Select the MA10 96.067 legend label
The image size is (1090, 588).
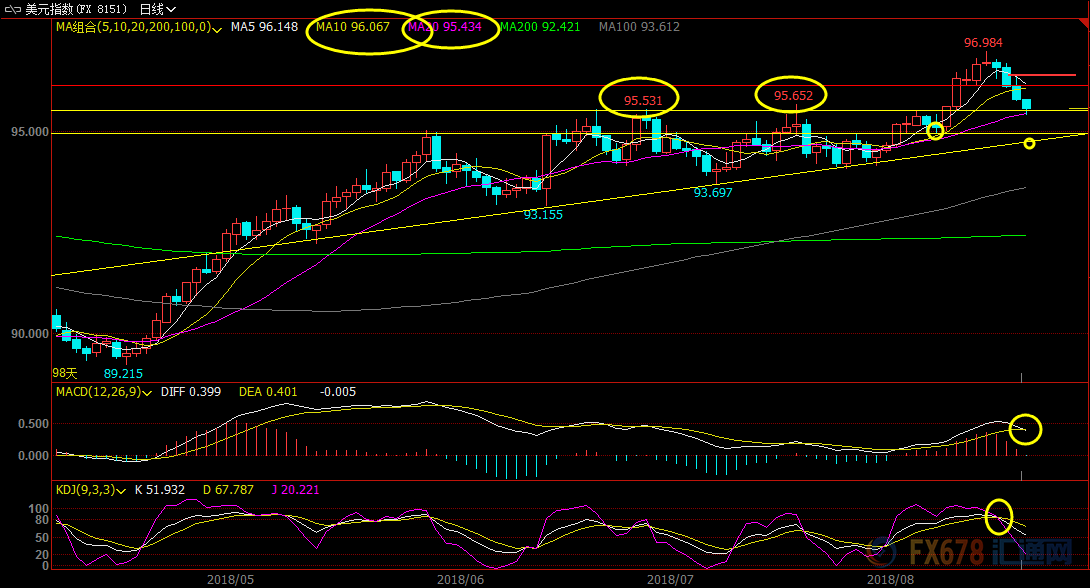(352, 27)
